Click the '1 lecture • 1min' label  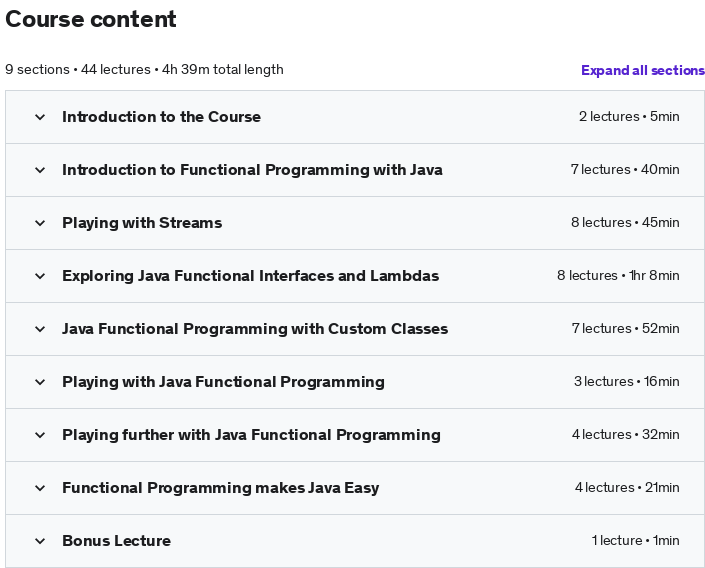(635, 541)
